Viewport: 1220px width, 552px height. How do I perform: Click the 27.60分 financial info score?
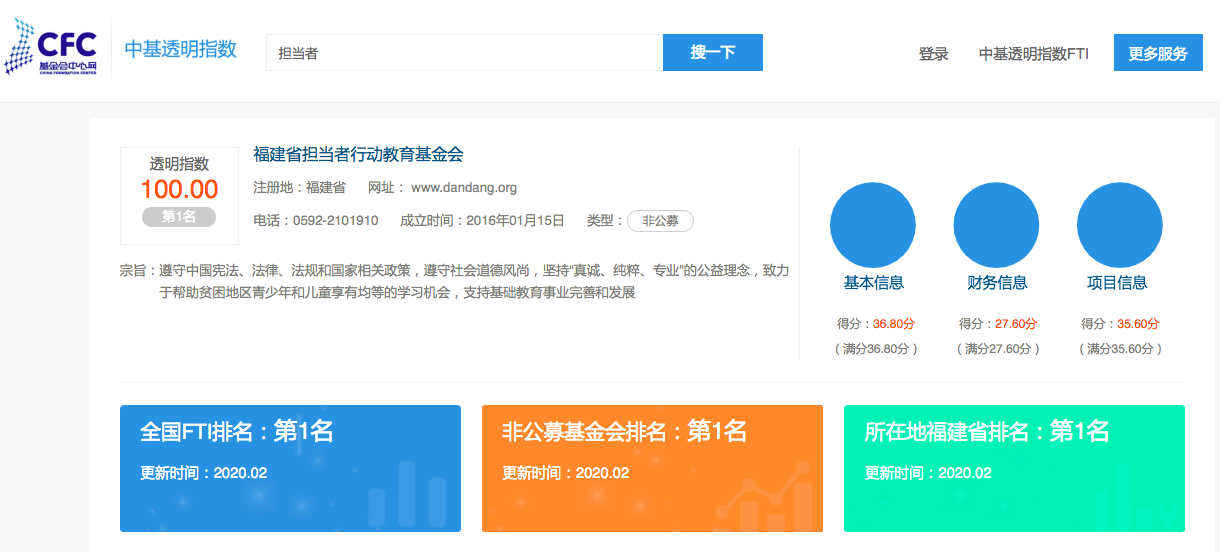(x=1016, y=324)
